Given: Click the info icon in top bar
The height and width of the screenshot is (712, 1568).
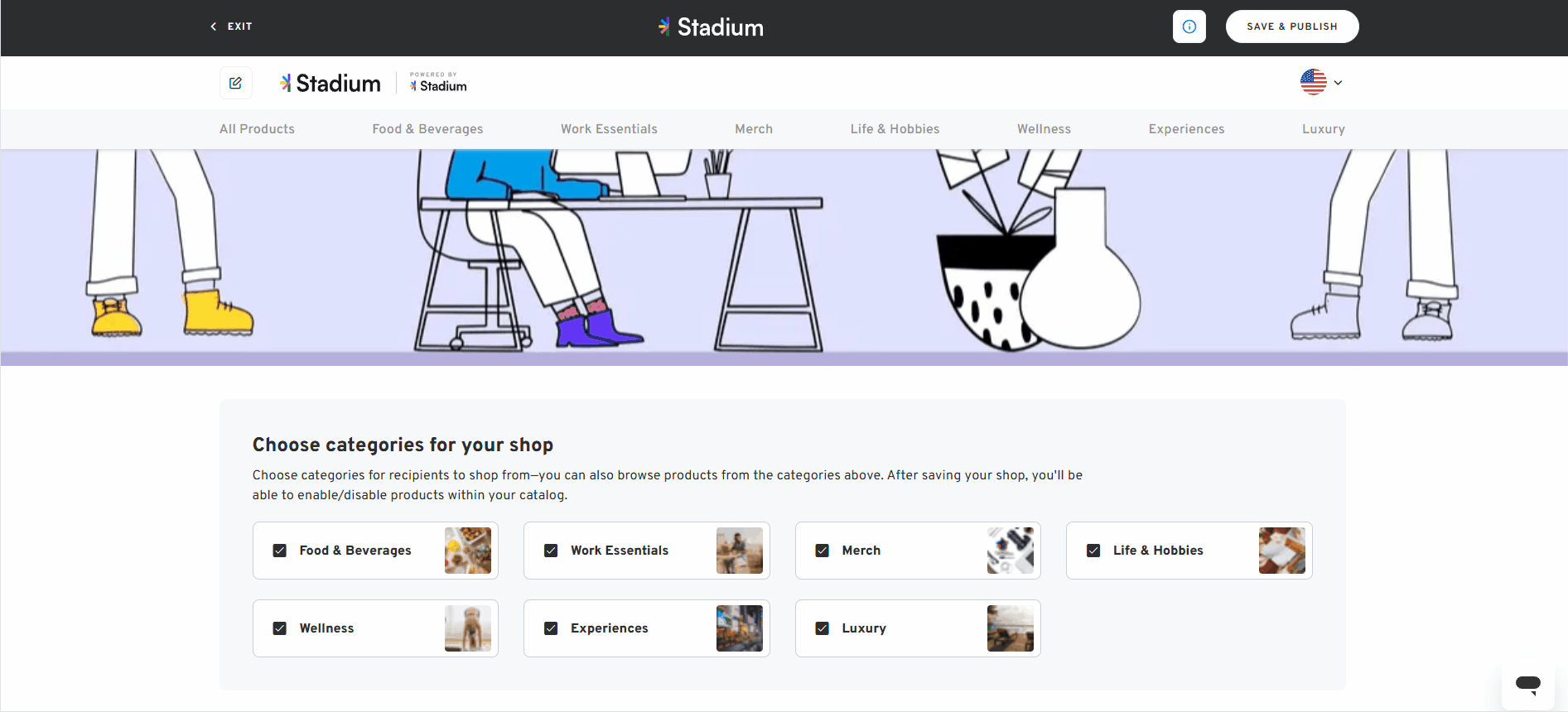Looking at the screenshot, I should pyautogui.click(x=1189, y=26).
